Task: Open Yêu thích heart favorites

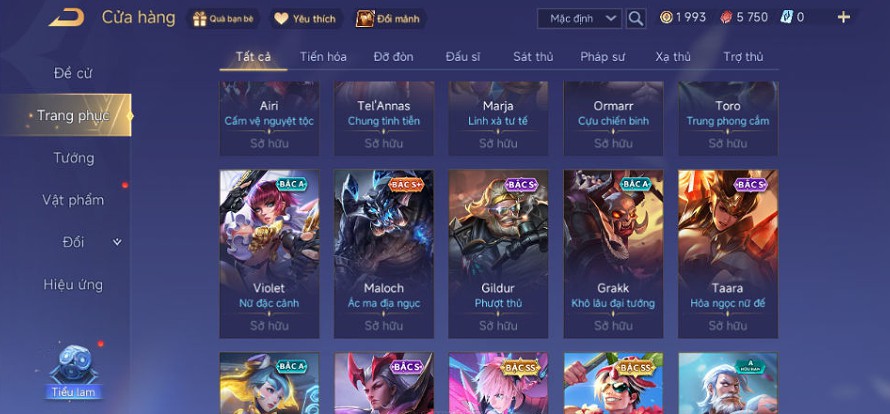Action: 282,19
